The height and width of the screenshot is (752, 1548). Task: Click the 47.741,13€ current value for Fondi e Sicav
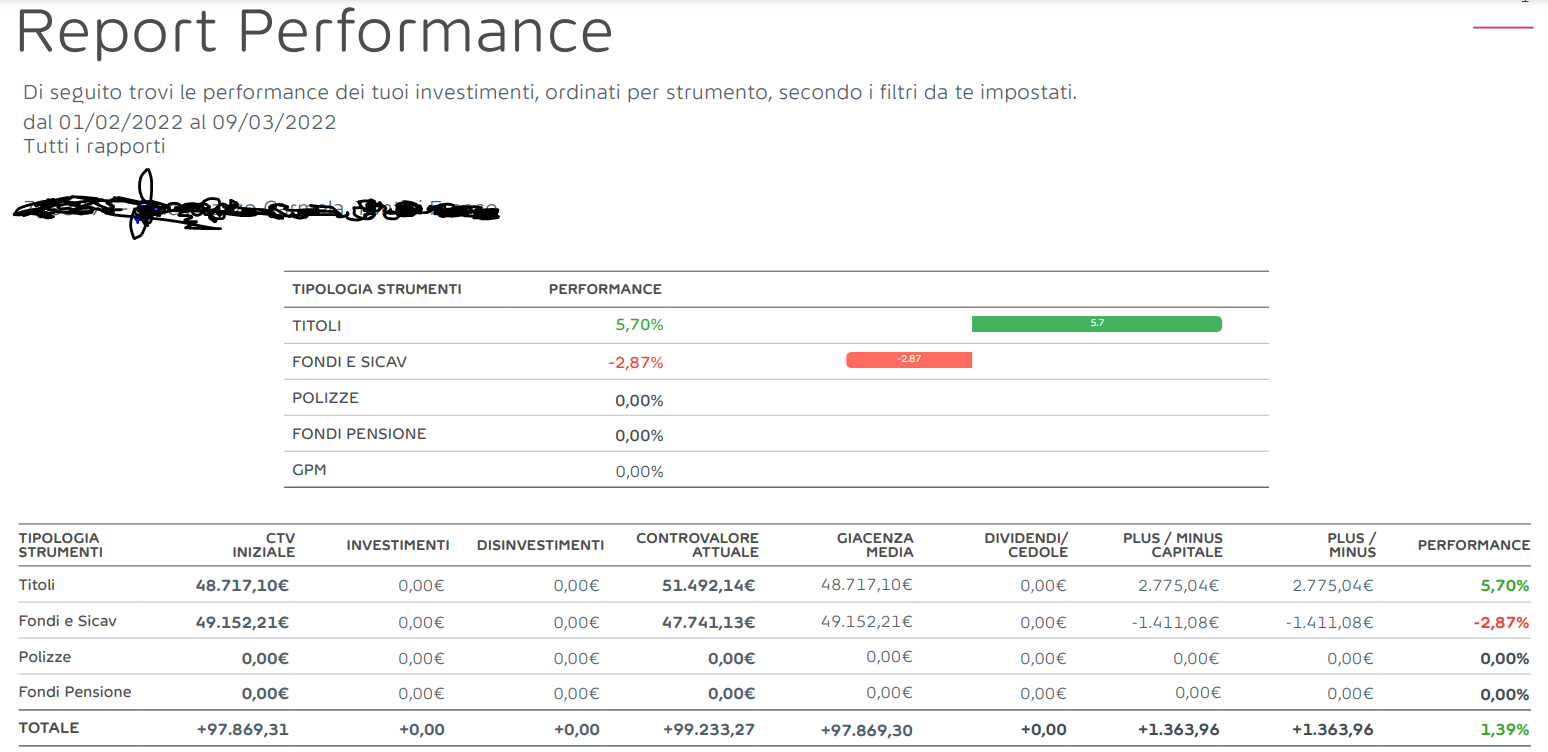[x=708, y=622]
